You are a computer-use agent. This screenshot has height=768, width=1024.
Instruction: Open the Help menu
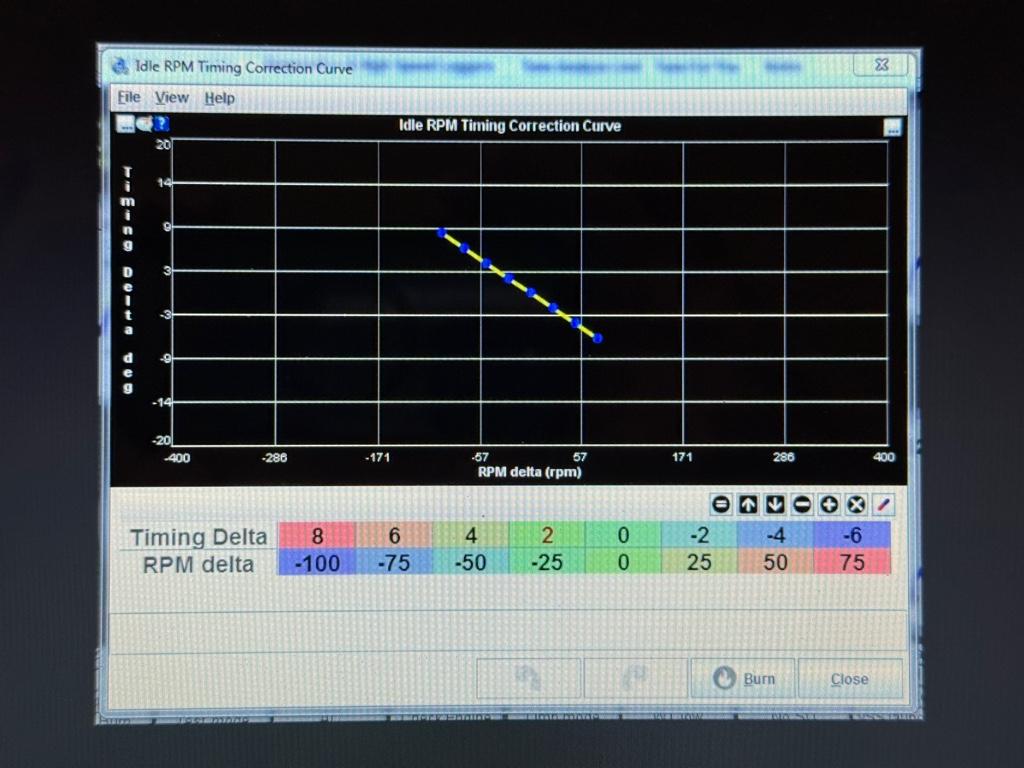(220, 98)
